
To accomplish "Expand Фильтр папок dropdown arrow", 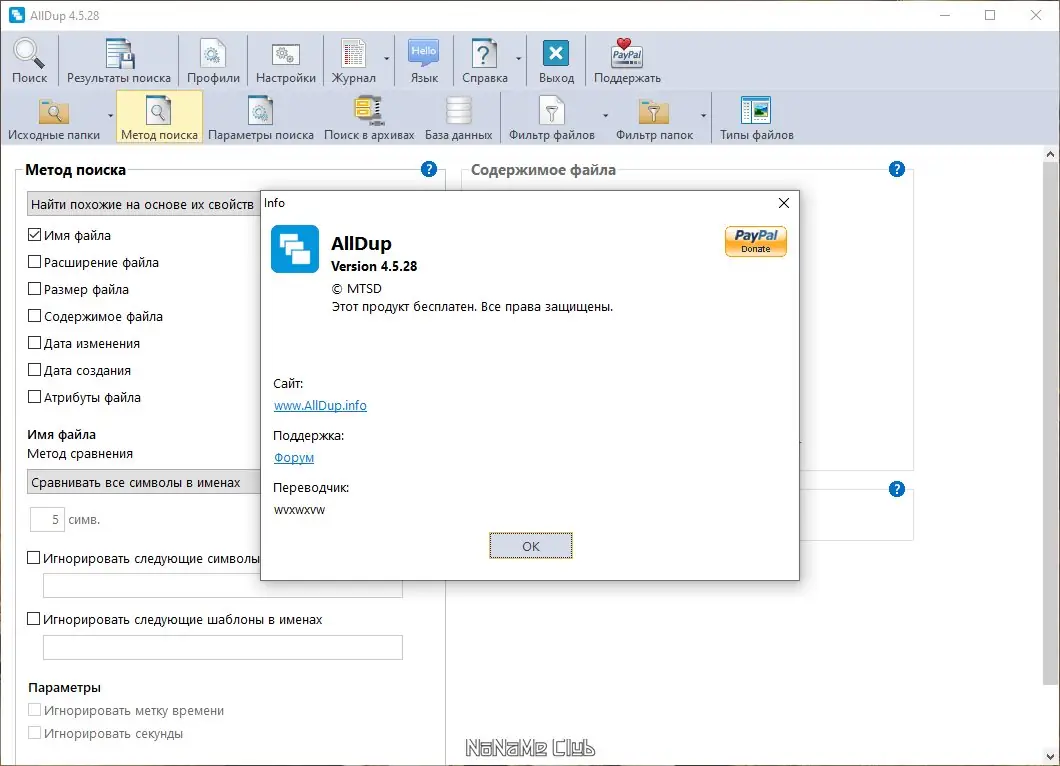I will tap(703, 116).
